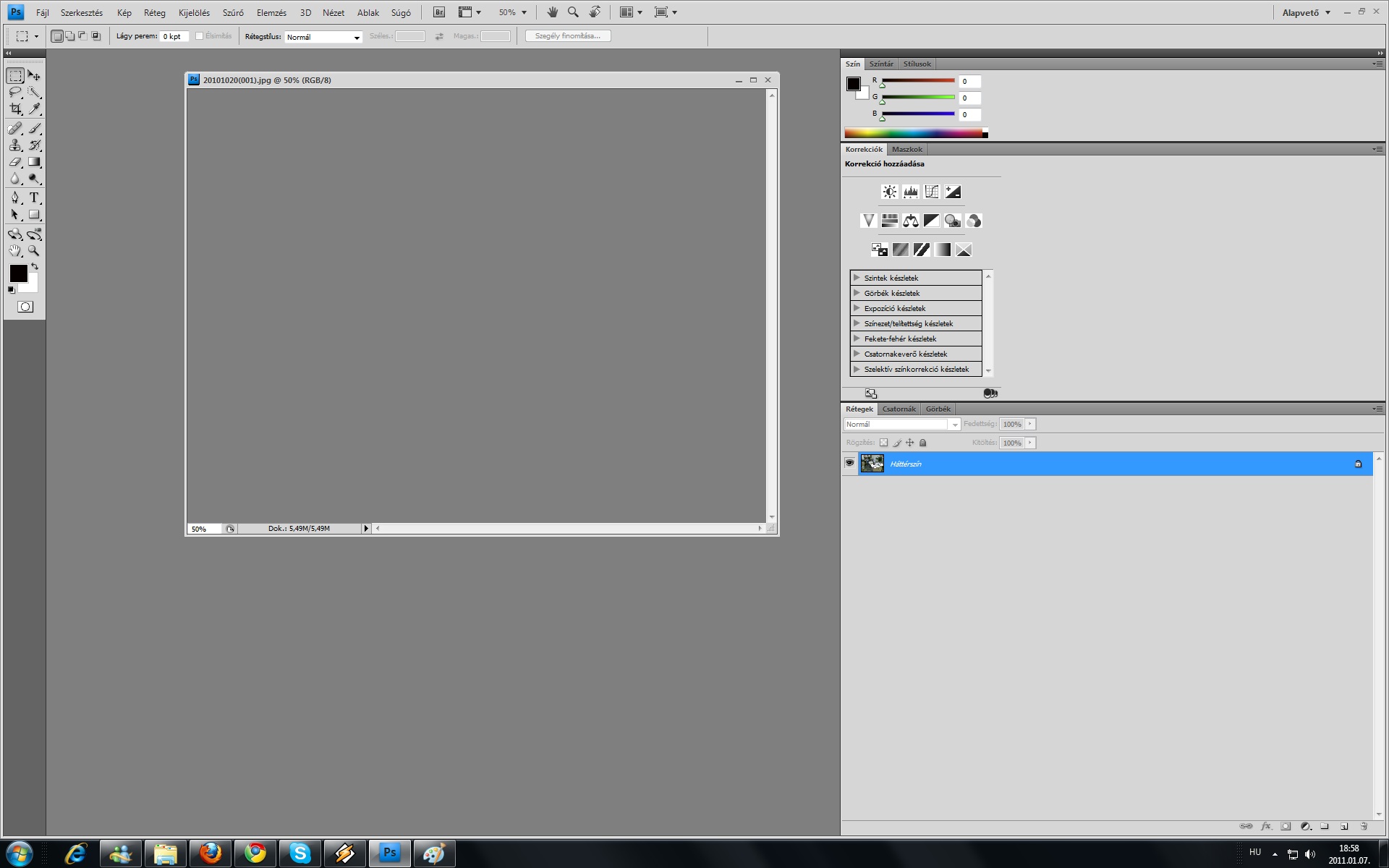Launch Bridge from the top bar
The width and height of the screenshot is (1389, 868).
(x=439, y=12)
